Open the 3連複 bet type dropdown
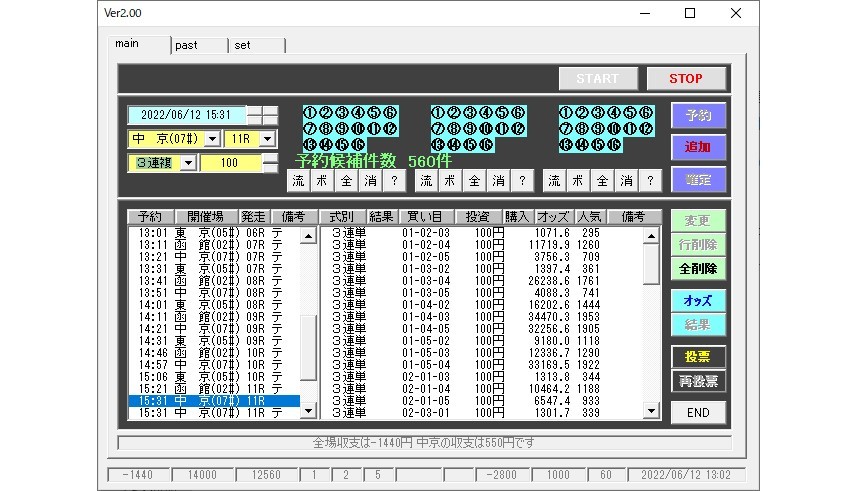This screenshot has width=856, height=491. (x=188, y=163)
